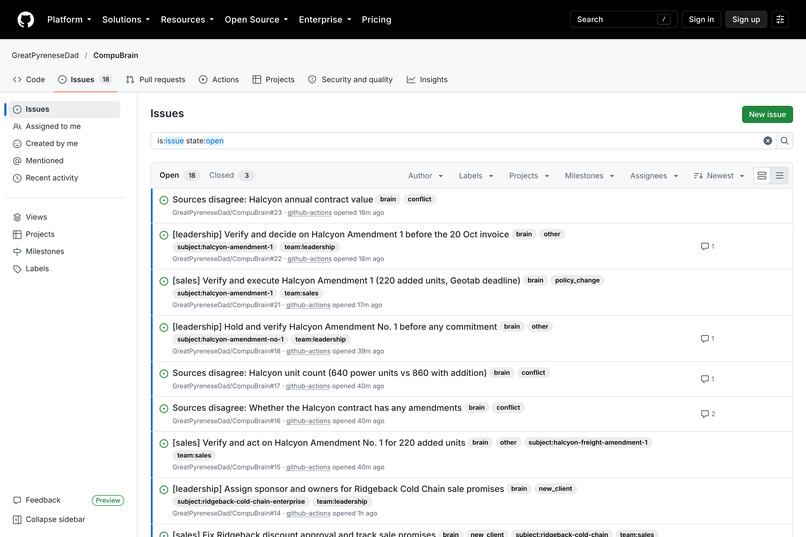Open GreatPyreneseDad owner link
This screenshot has height=537, width=806.
coord(45,55)
